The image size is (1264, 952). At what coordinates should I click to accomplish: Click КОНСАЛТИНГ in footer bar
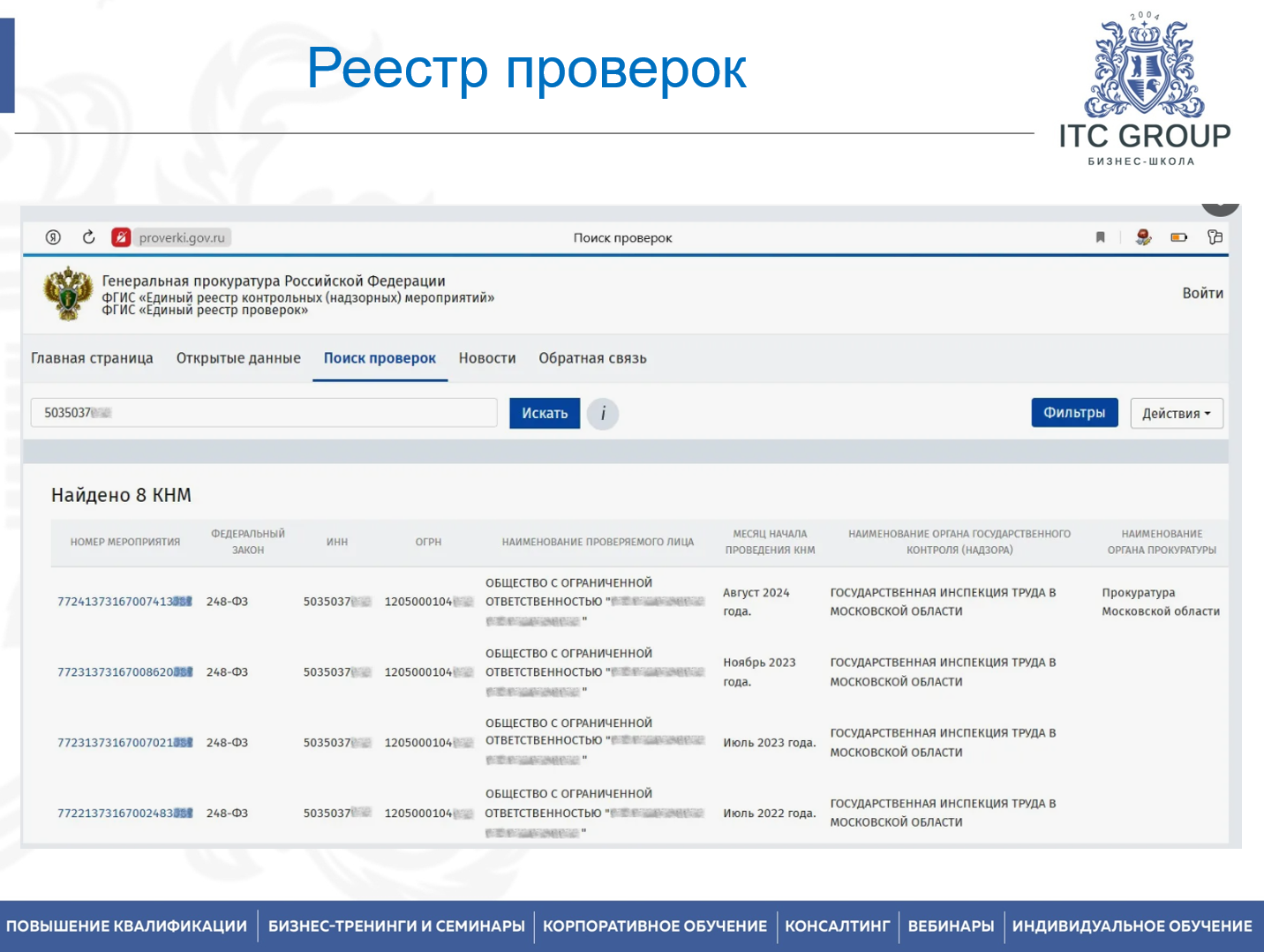pos(838,926)
